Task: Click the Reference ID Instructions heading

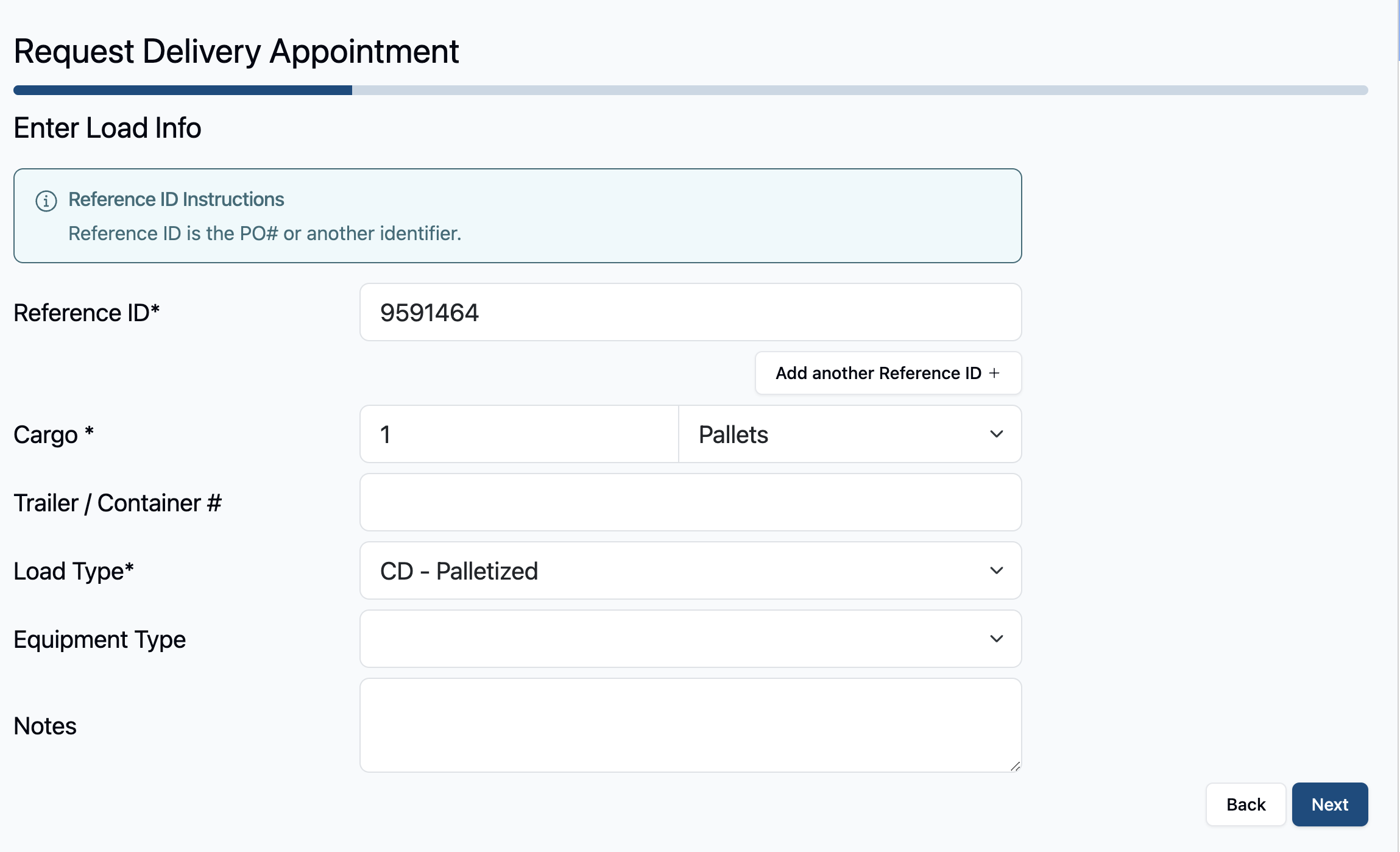Action: coord(176,199)
